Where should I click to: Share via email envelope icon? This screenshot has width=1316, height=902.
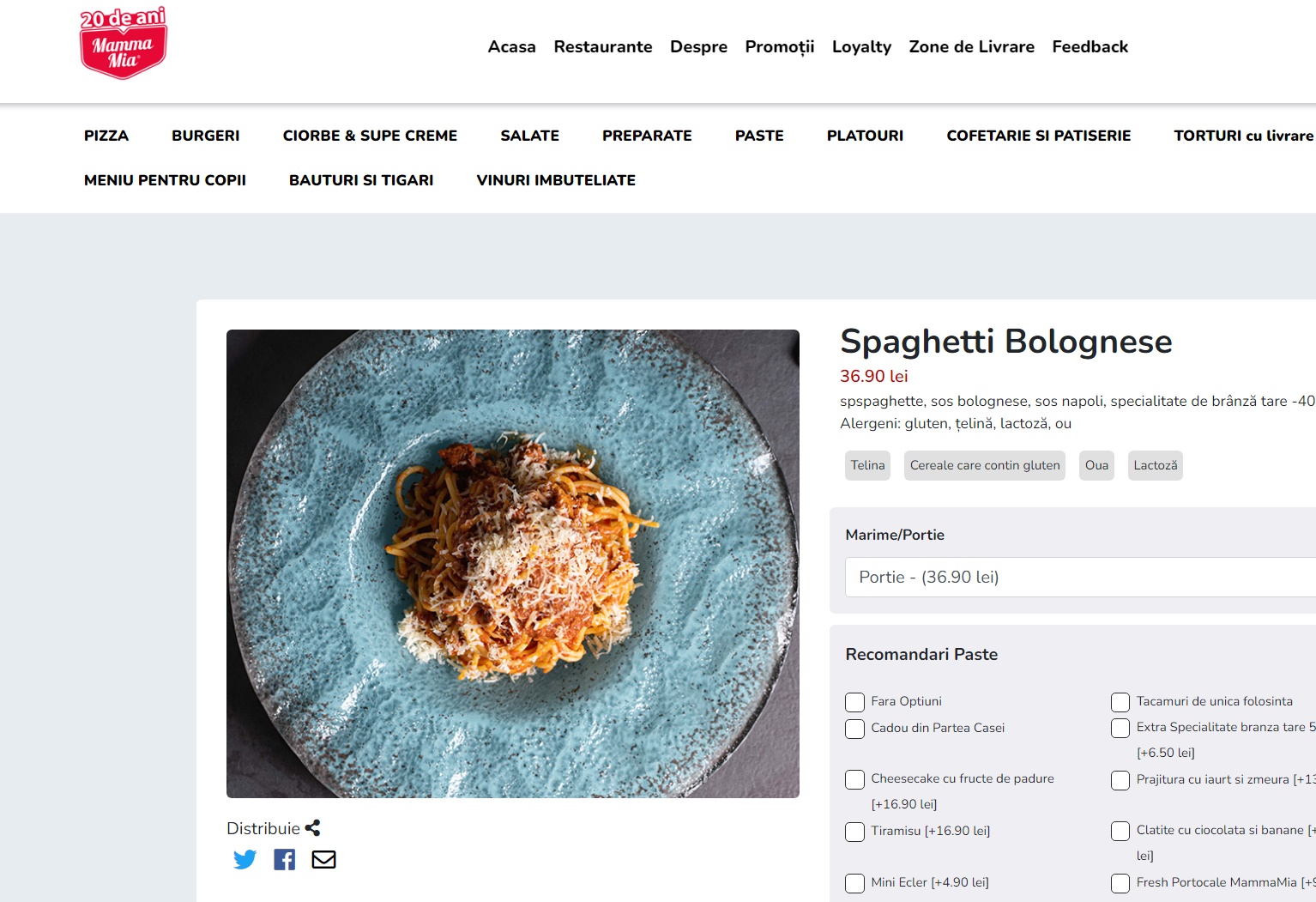click(323, 859)
